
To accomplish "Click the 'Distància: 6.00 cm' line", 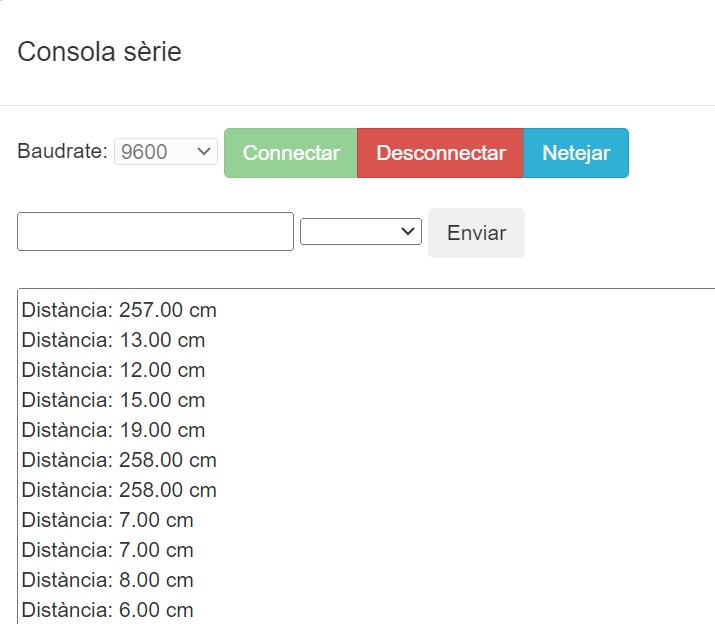I will coord(108,610).
